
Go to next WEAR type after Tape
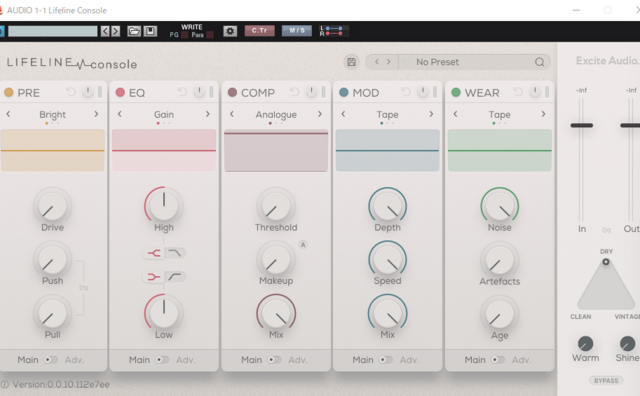click(543, 114)
